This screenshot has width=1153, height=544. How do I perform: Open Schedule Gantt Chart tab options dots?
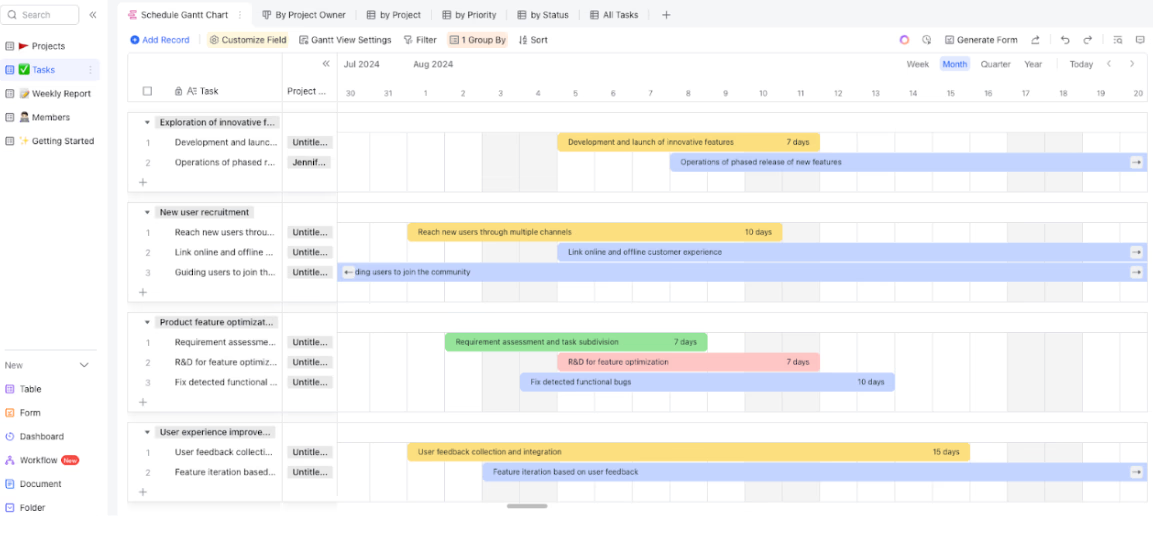pyautogui.click(x=239, y=15)
